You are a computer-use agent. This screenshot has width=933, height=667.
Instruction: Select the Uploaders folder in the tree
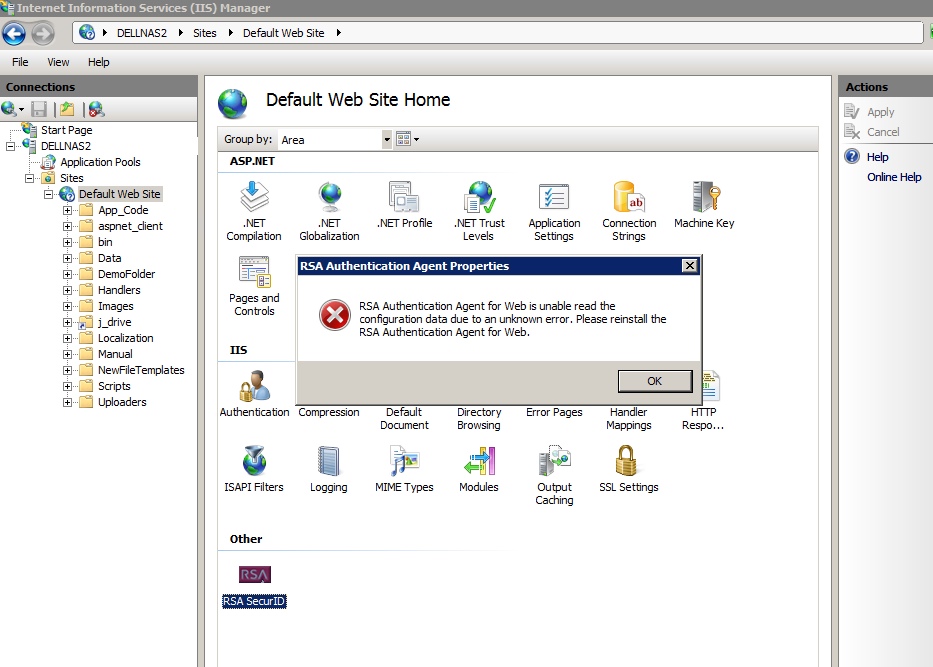(x=122, y=402)
